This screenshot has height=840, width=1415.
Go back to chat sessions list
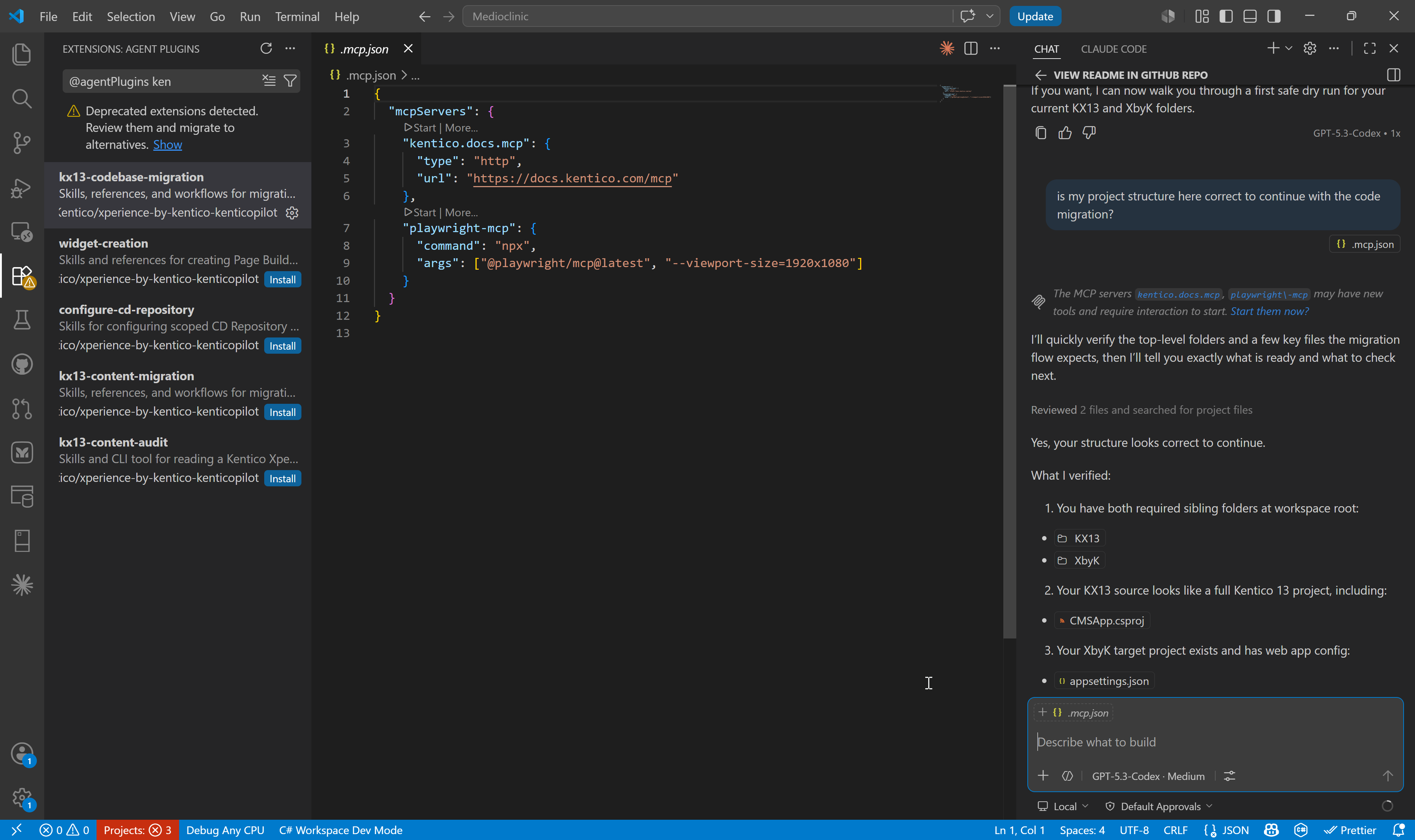pos(1040,75)
